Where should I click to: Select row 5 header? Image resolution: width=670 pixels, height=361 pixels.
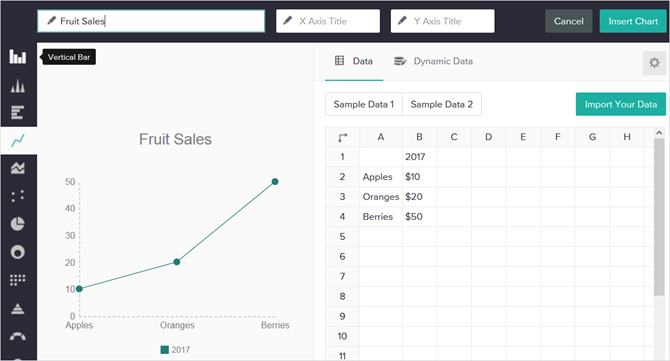(x=342, y=237)
